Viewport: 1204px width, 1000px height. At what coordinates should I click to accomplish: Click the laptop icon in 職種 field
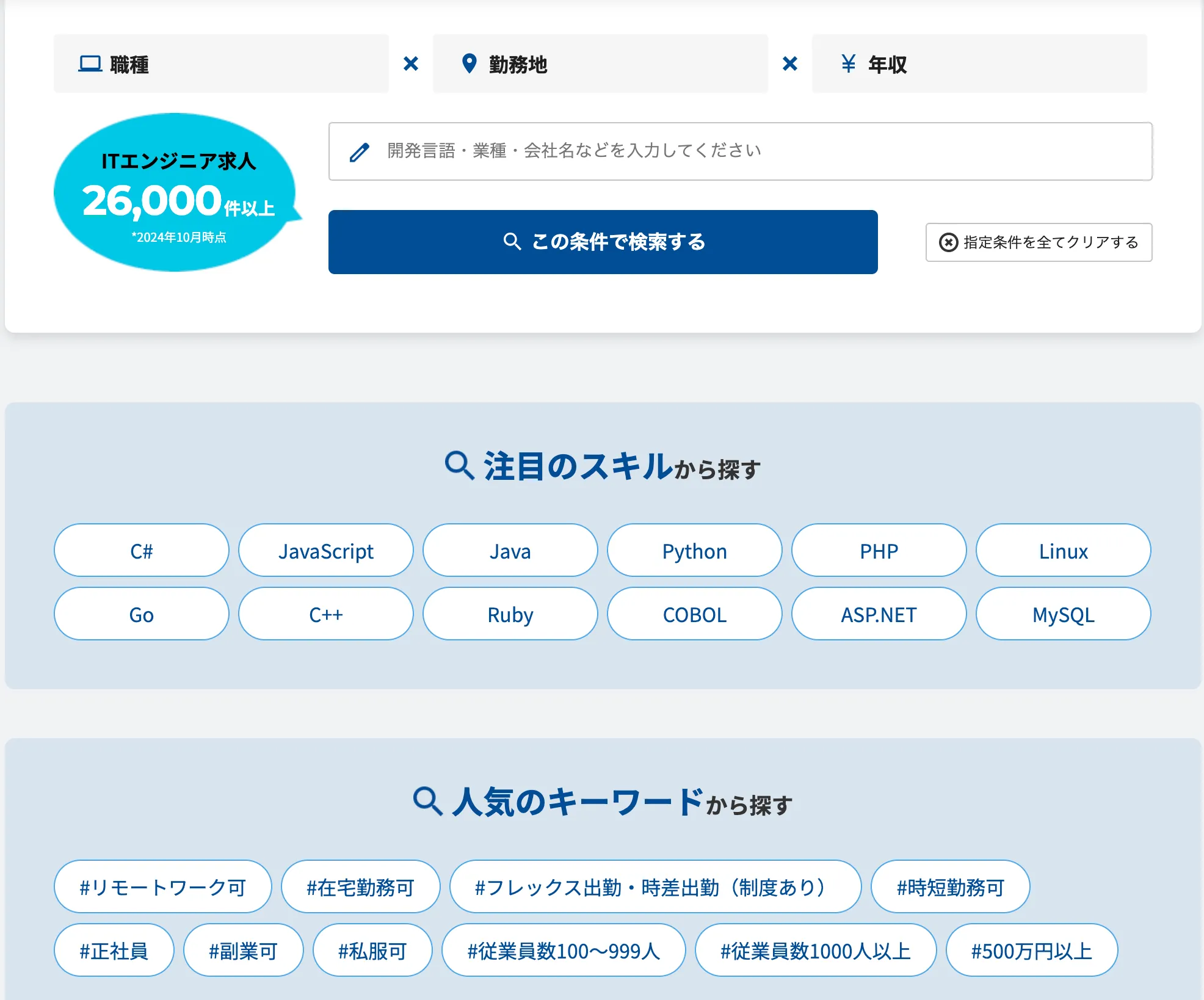coord(90,63)
